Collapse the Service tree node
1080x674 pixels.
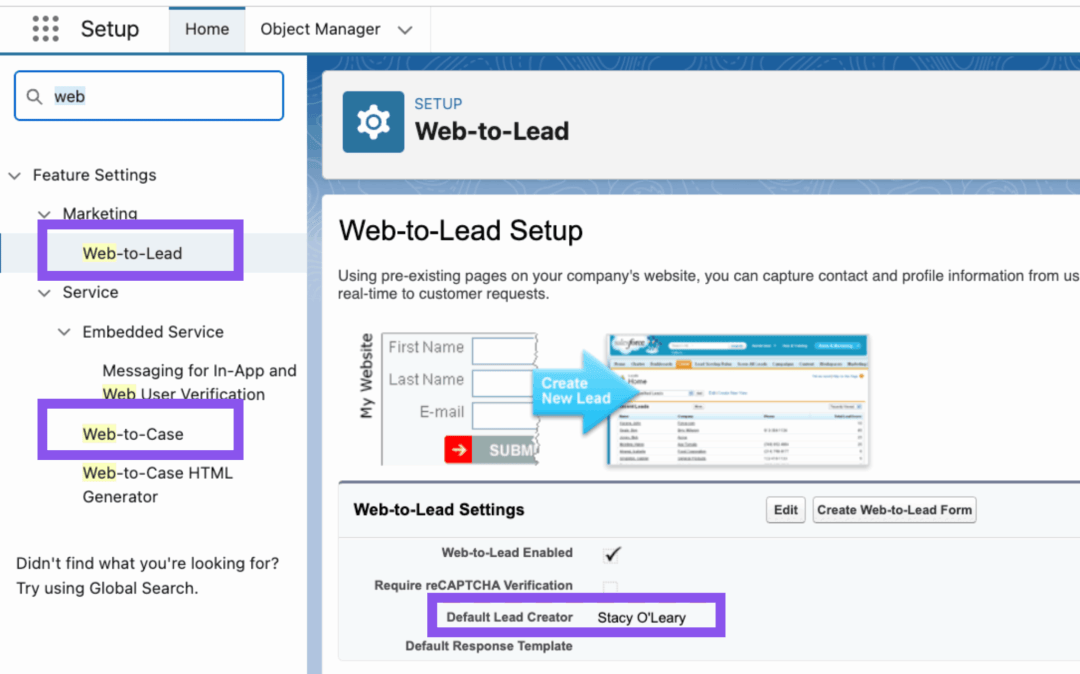tap(44, 293)
